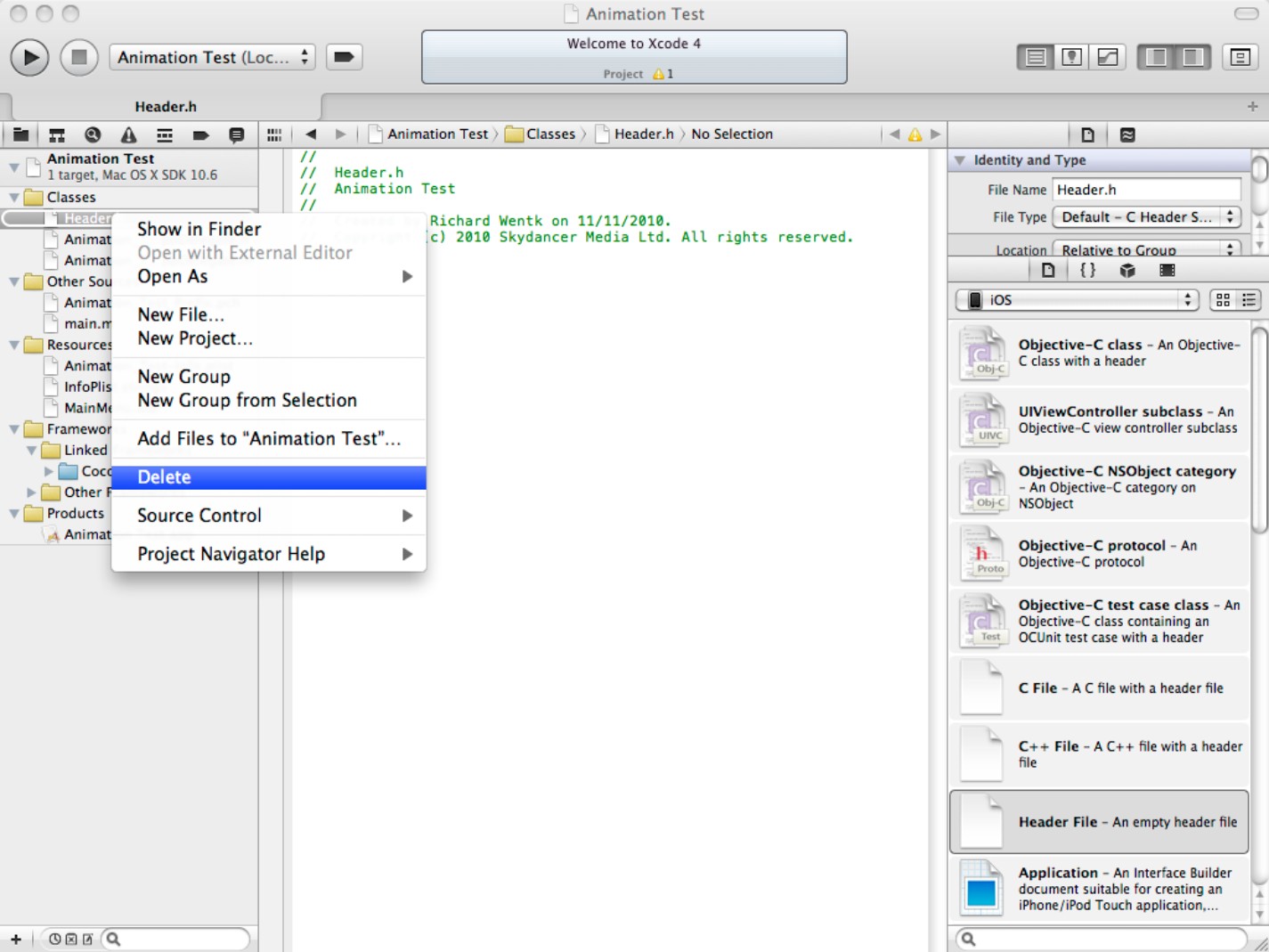Choose Delete from the context menu
The image size is (1269, 952).
point(268,477)
